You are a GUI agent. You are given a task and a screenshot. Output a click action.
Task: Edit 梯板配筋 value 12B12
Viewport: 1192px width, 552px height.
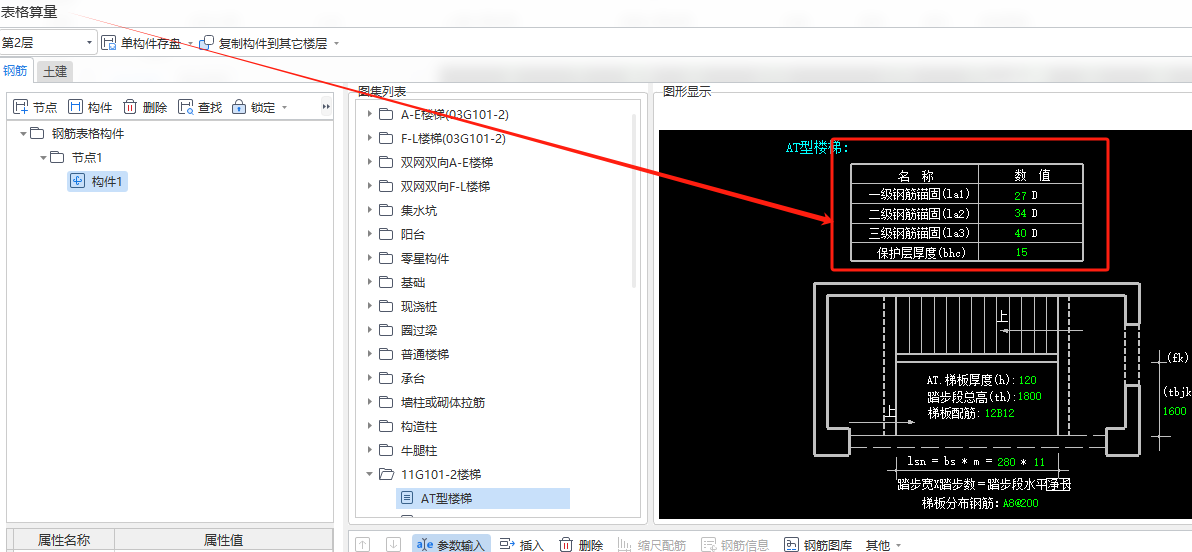pos(999,414)
